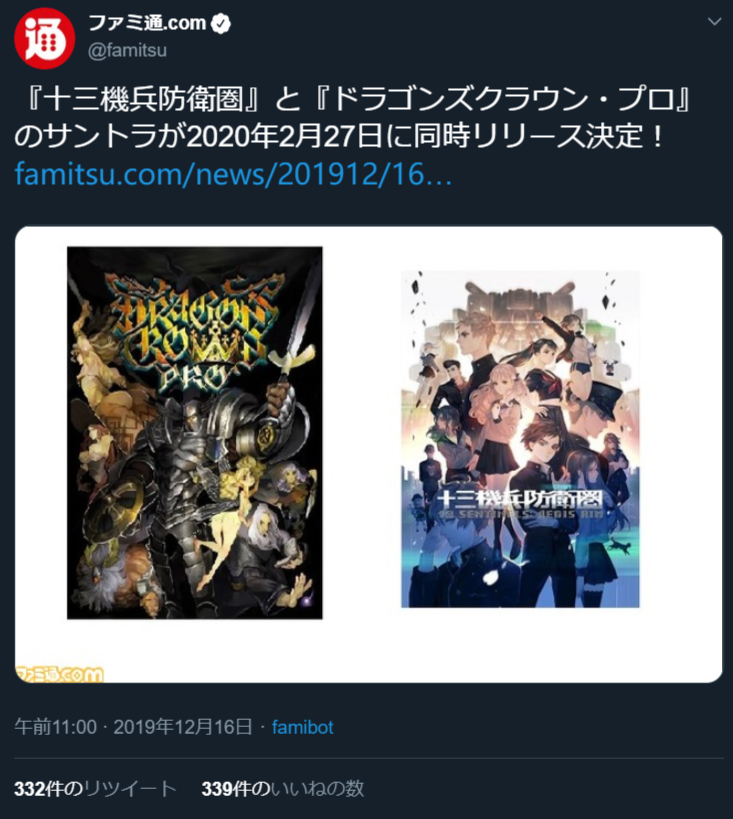View the Dragon's Crown Pro cover image
This screenshot has width=733, height=819.
pos(194,433)
